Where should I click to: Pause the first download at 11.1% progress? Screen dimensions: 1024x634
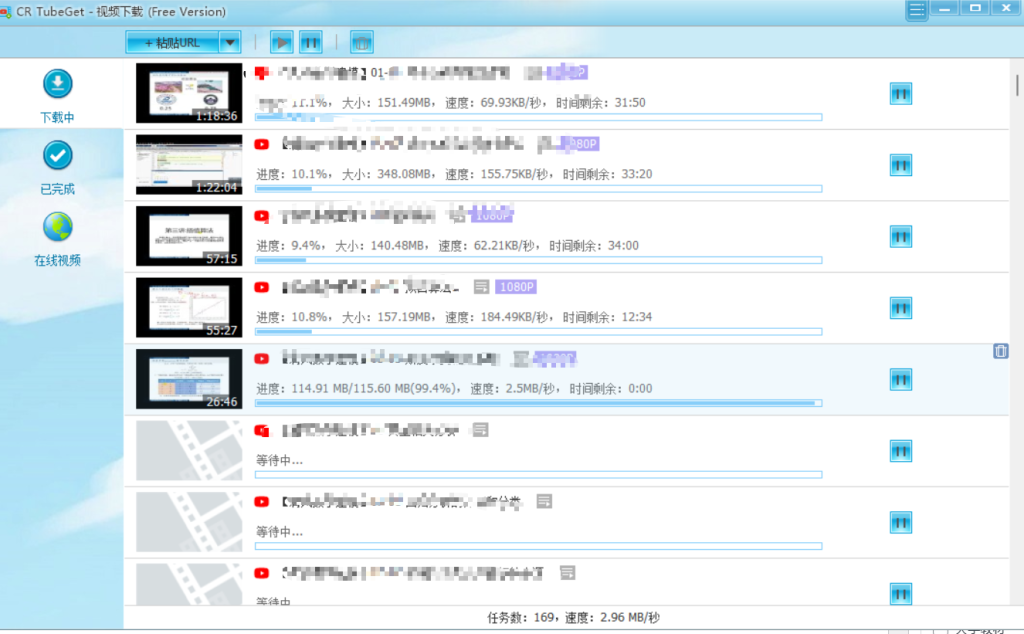(x=901, y=93)
